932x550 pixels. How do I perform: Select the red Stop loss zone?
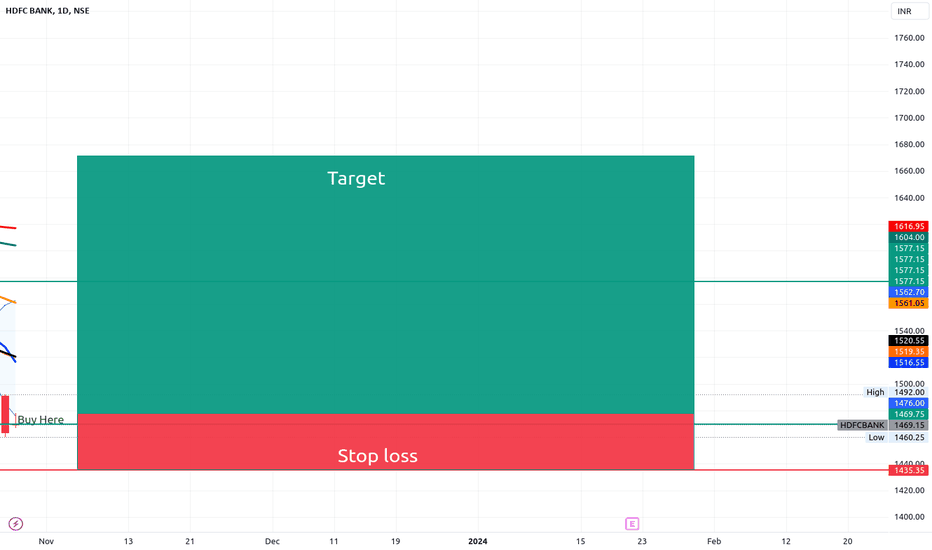385,443
